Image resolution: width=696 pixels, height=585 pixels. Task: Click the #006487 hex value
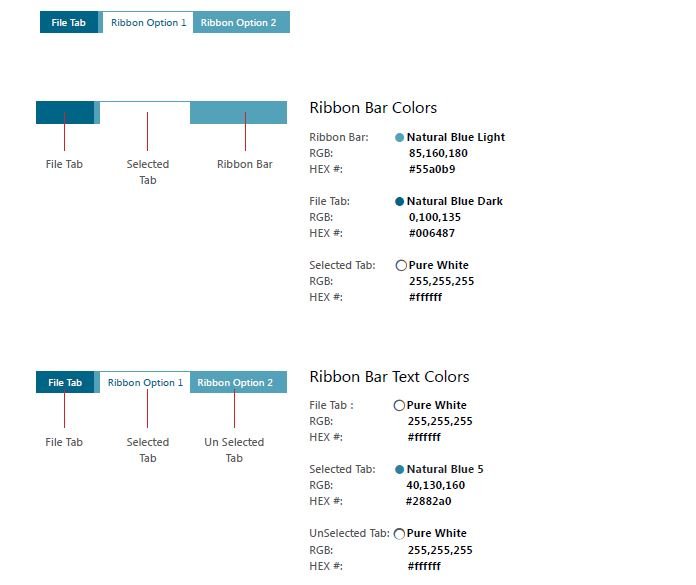click(x=432, y=233)
